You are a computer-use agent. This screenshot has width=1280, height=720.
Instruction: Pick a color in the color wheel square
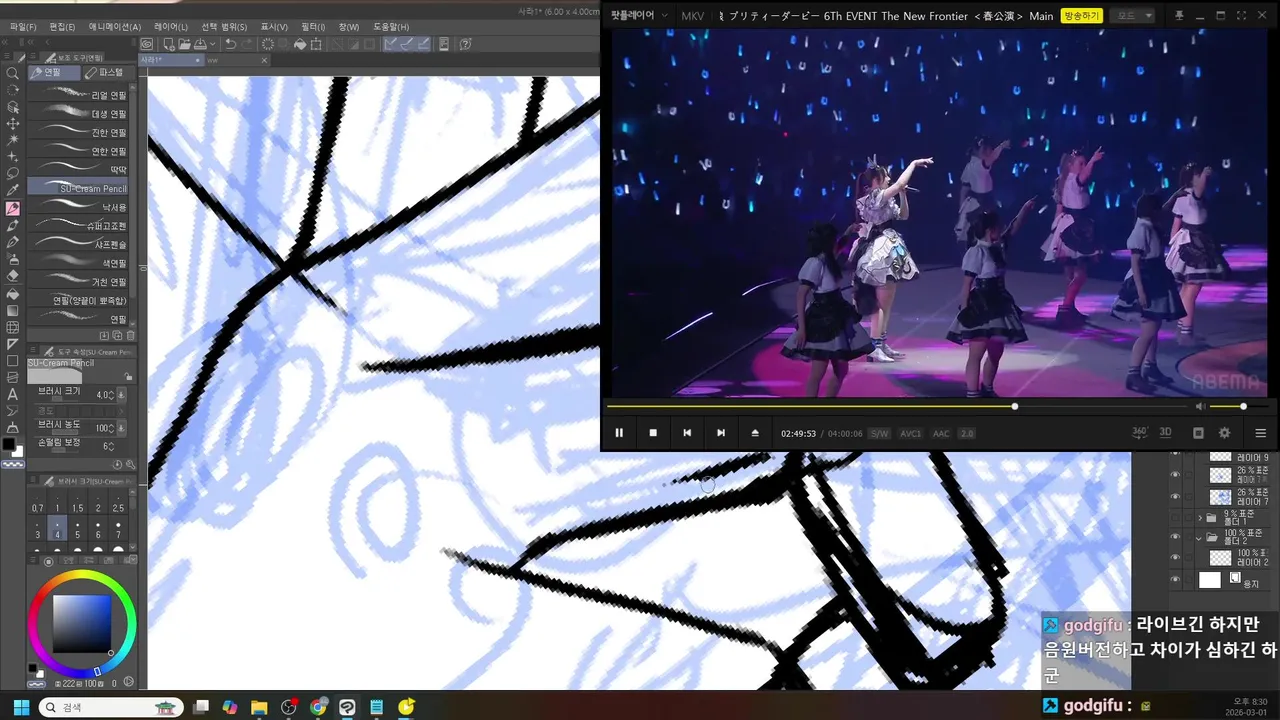pos(82,624)
